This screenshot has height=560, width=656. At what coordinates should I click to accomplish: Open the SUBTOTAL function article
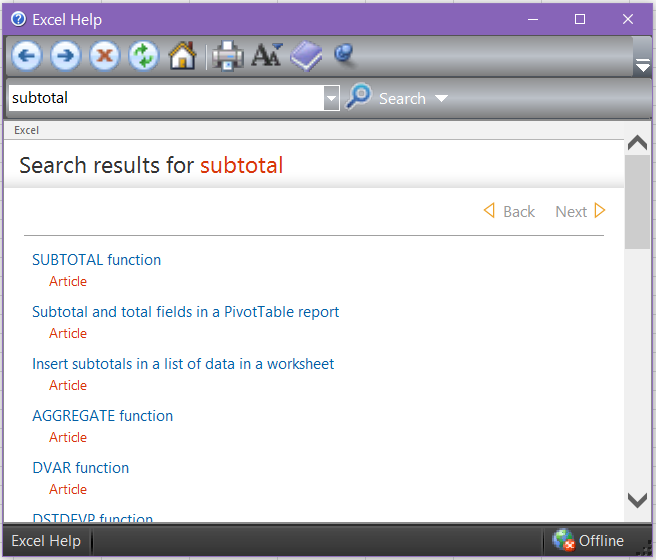tap(97, 260)
